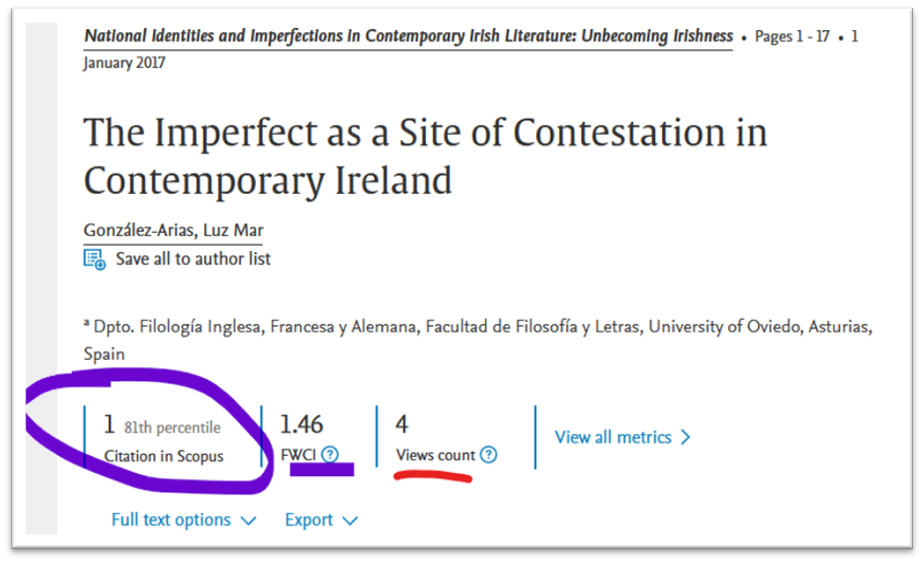Click the FWCI help question mark icon
Image resolution: width=924 pixels, height=563 pixels.
(330, 455)
